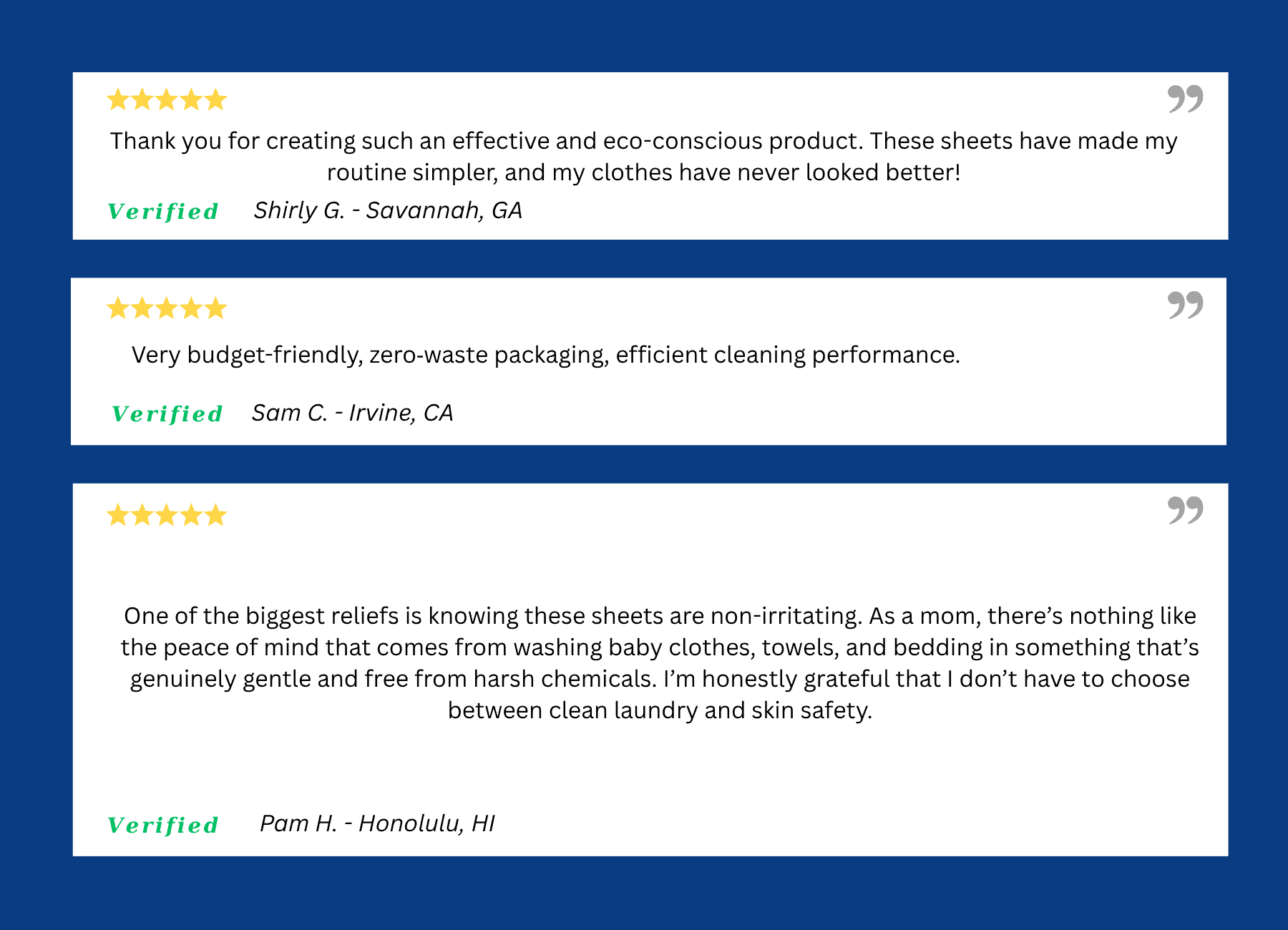Click the reviewer name Shirly G. - Savannah, GA
This screenshot has height=930, width=1288.
pos(388,210)
